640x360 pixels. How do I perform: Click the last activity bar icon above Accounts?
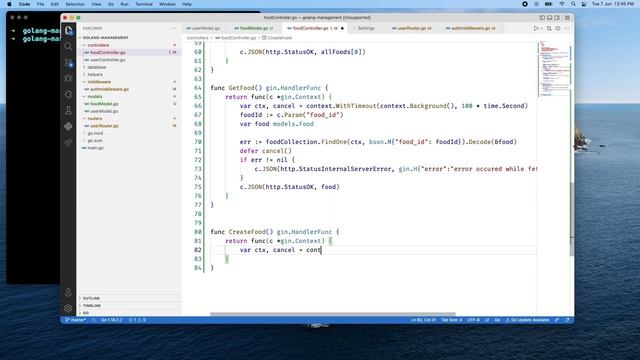(x=68, y=142)
